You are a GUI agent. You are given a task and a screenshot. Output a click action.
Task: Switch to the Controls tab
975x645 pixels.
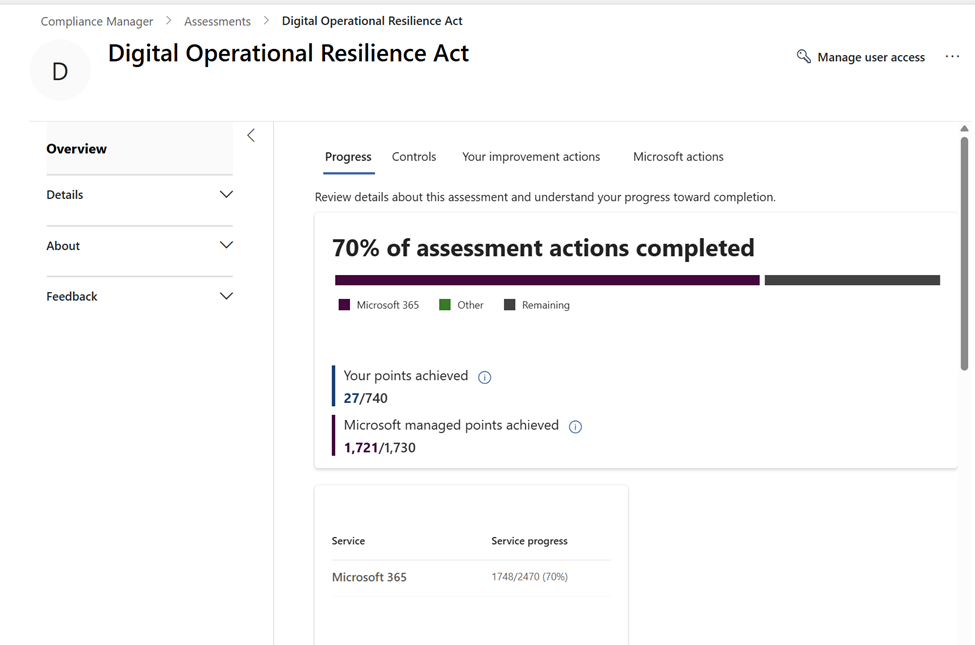coord(414,157)
